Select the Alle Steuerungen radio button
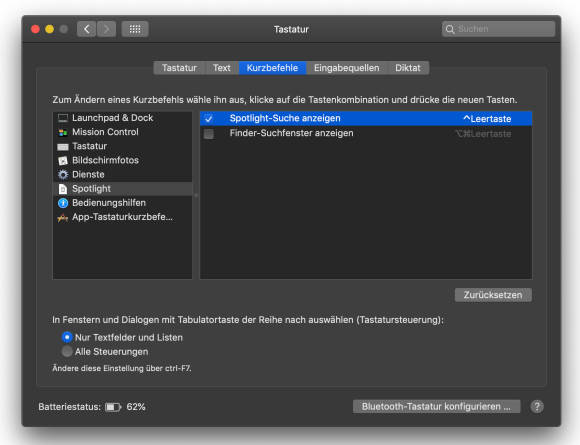Viewport: 580px width, 445px height. tap(67, 351)
